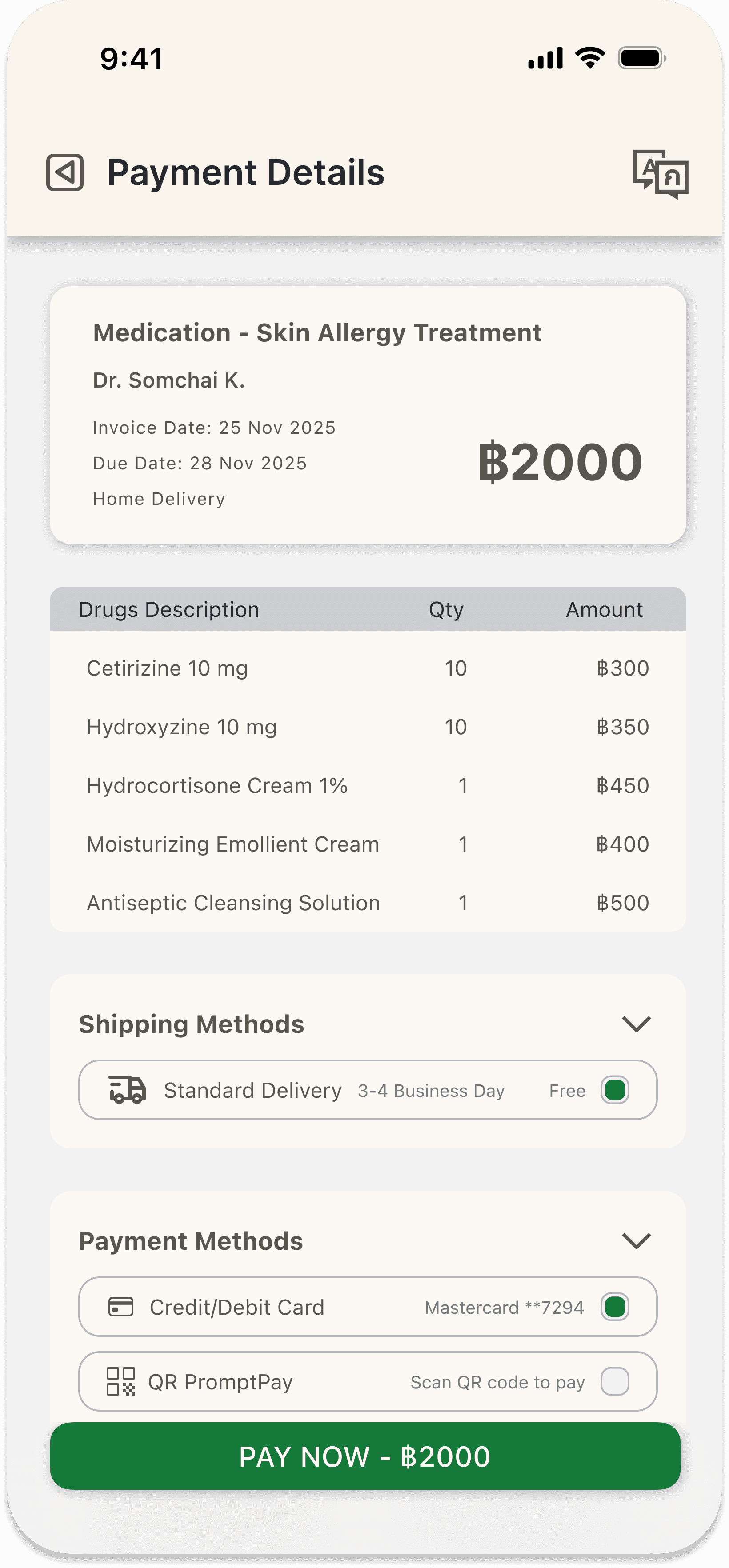This screenshot has height=1568, width=729.
Task: Collapse the Payment Methods chevron
Action: tap(637, 1240)
